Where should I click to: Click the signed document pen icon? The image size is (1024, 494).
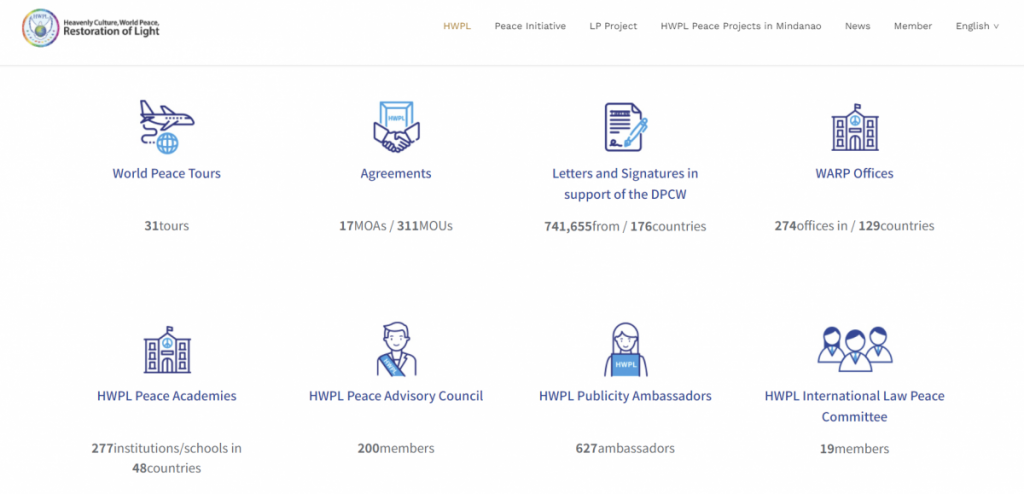[x=625, y=127]
